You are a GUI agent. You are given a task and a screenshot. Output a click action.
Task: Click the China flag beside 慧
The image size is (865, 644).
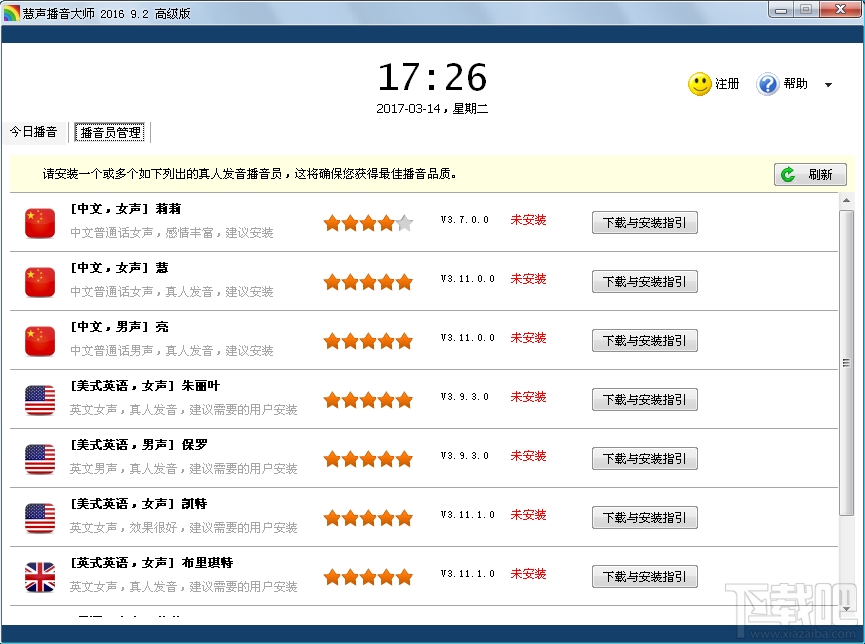click(x=39, y=281)
